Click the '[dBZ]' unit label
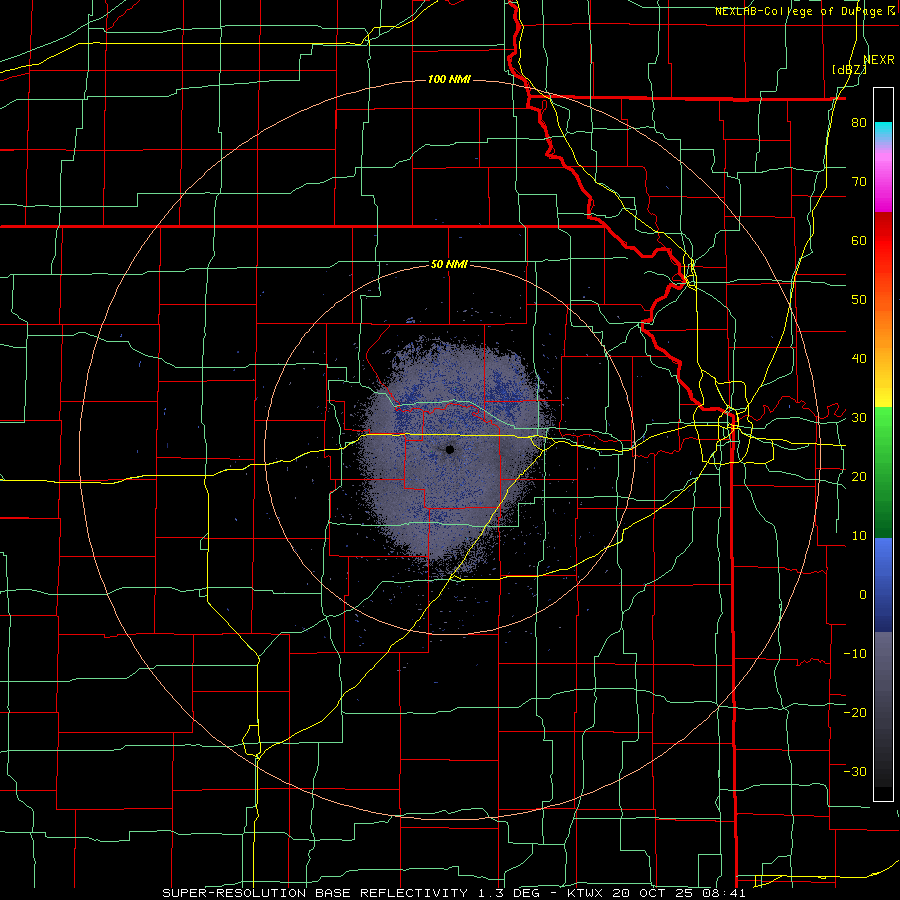The height and width of the screenshot is (900, 900). pyautogui.click(x=849, y=69)
